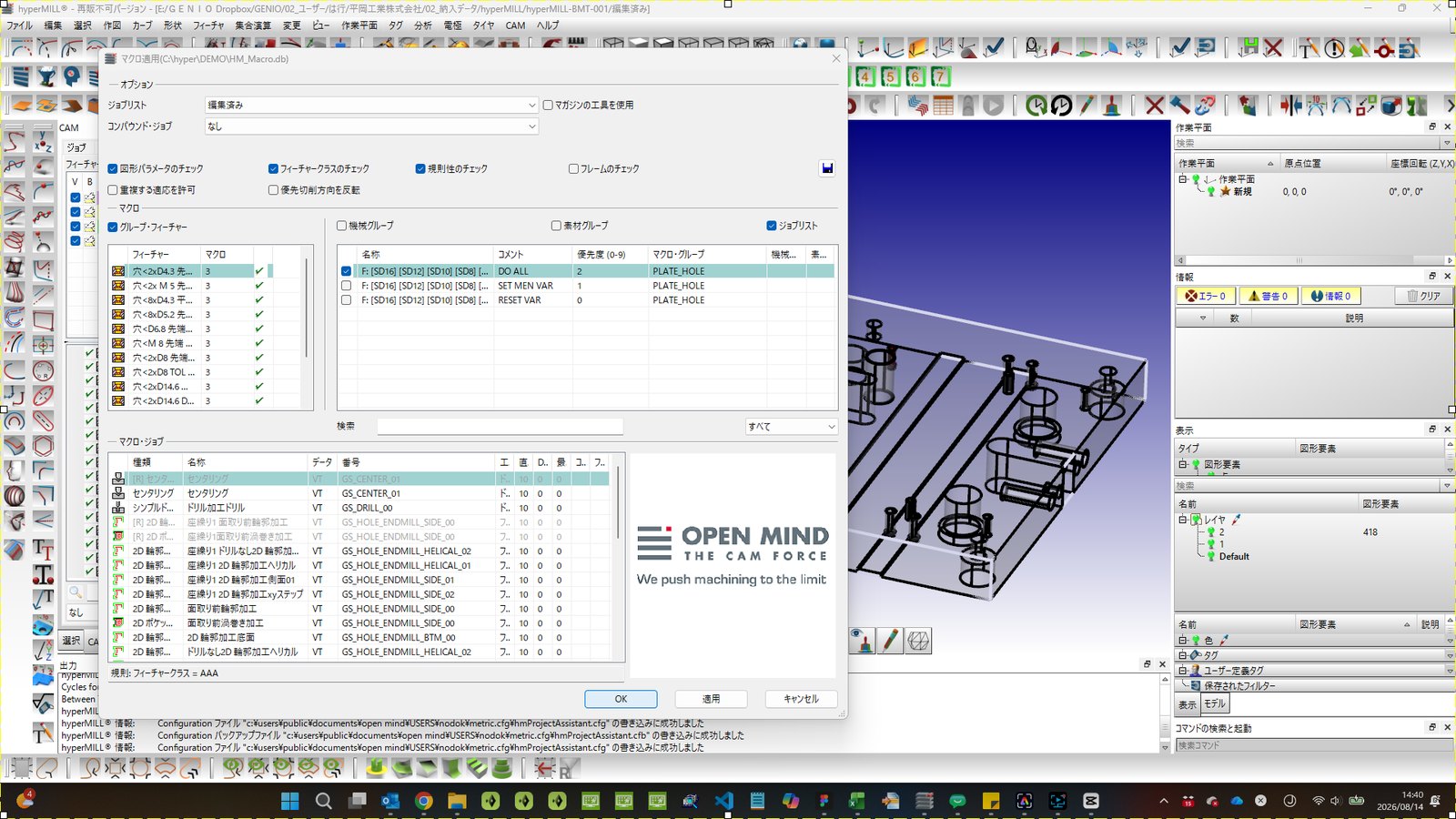Click the wireframe sphere icon below viewport
The height and width of the screenshot is (819, 1456).
918,641
